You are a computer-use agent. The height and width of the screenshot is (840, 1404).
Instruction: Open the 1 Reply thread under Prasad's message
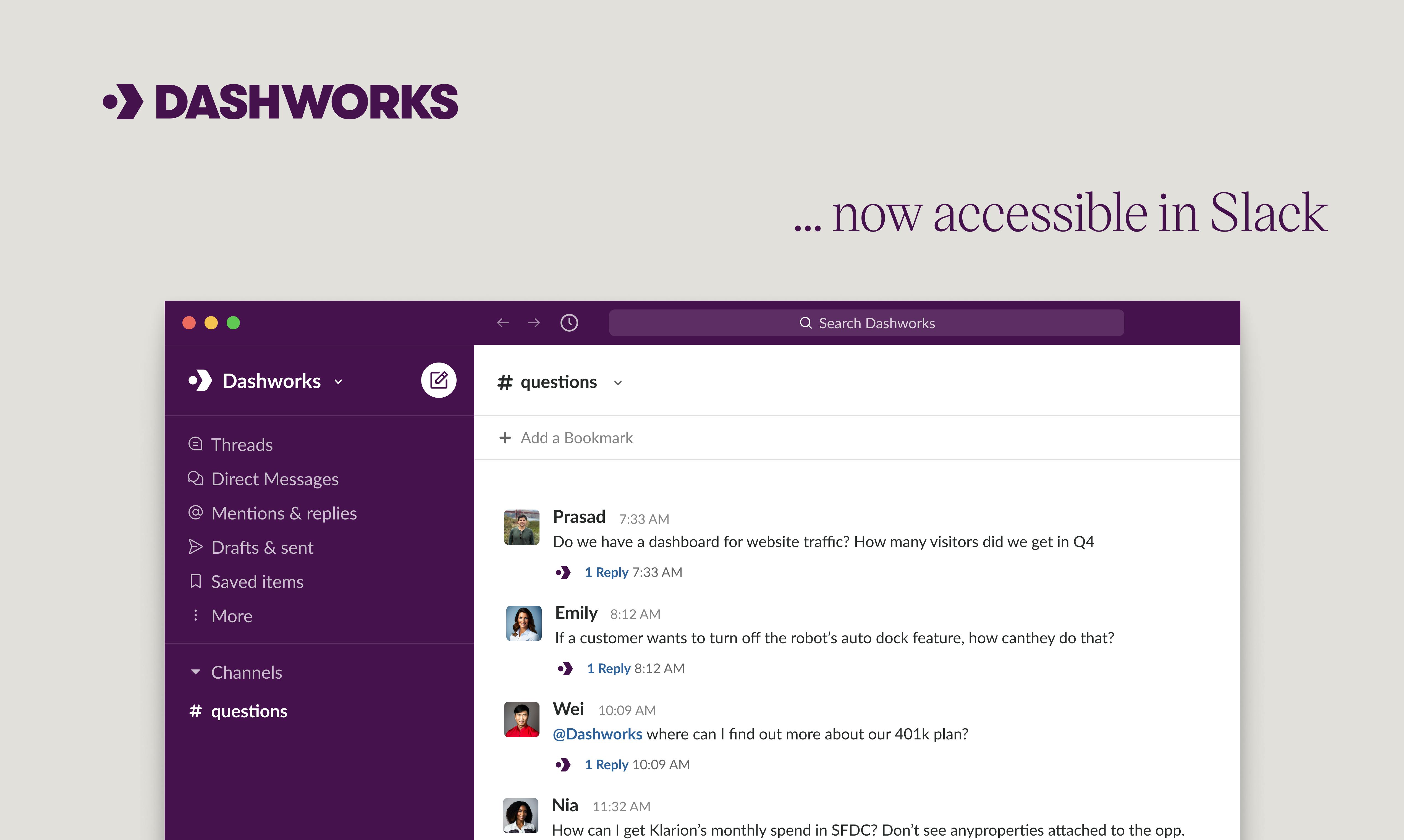pos(606,572)
